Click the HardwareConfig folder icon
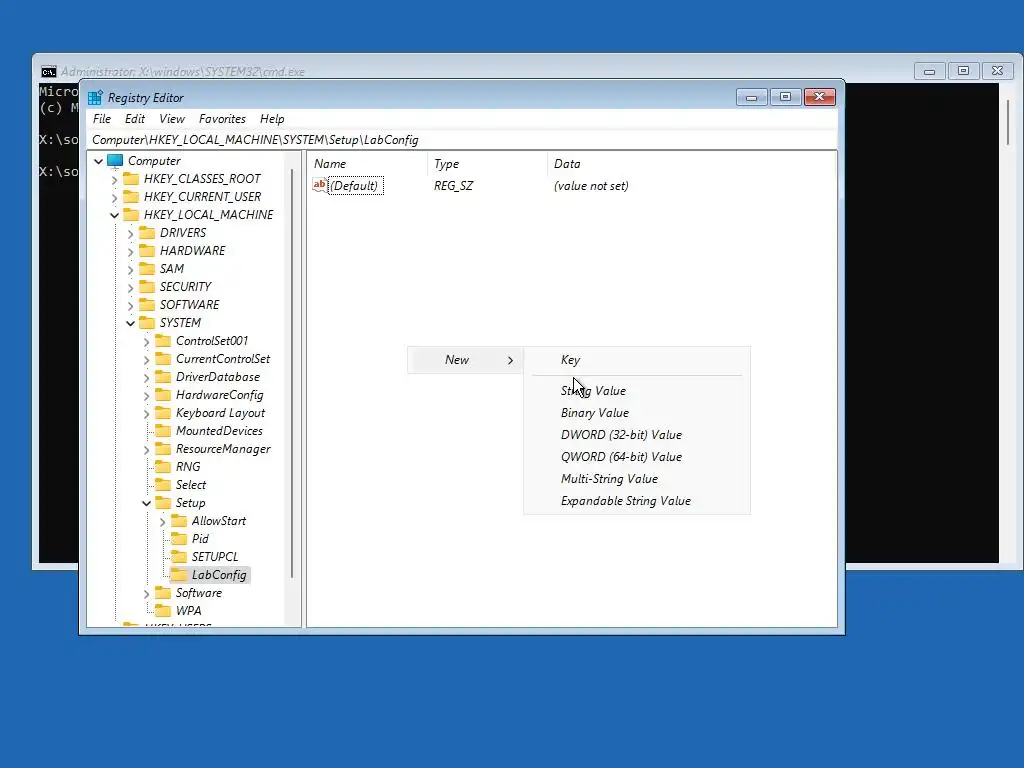Screen dimensions: 1024x768 (163, 395)
